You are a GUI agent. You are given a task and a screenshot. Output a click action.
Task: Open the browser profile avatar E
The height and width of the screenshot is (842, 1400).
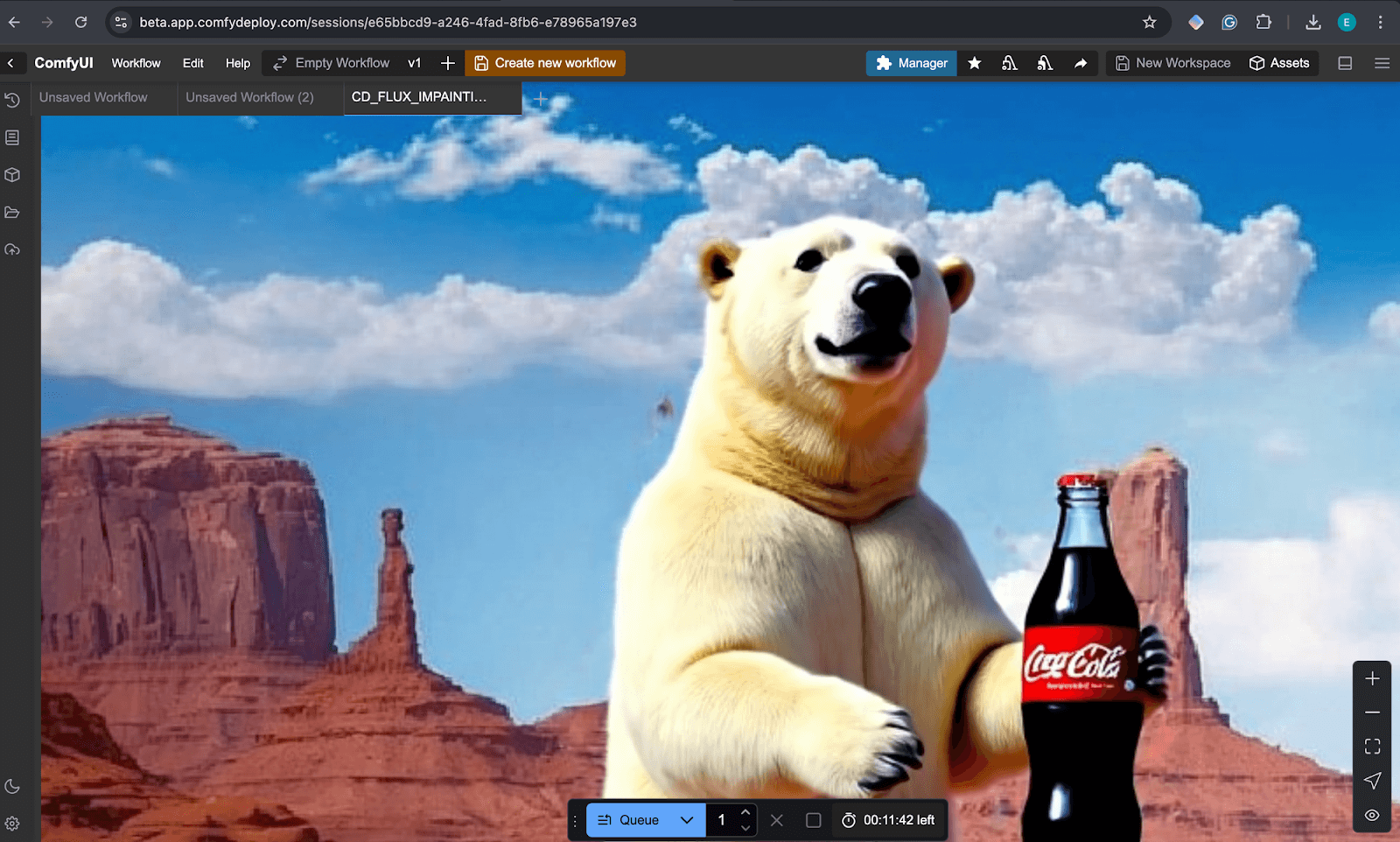(1347, 22)
